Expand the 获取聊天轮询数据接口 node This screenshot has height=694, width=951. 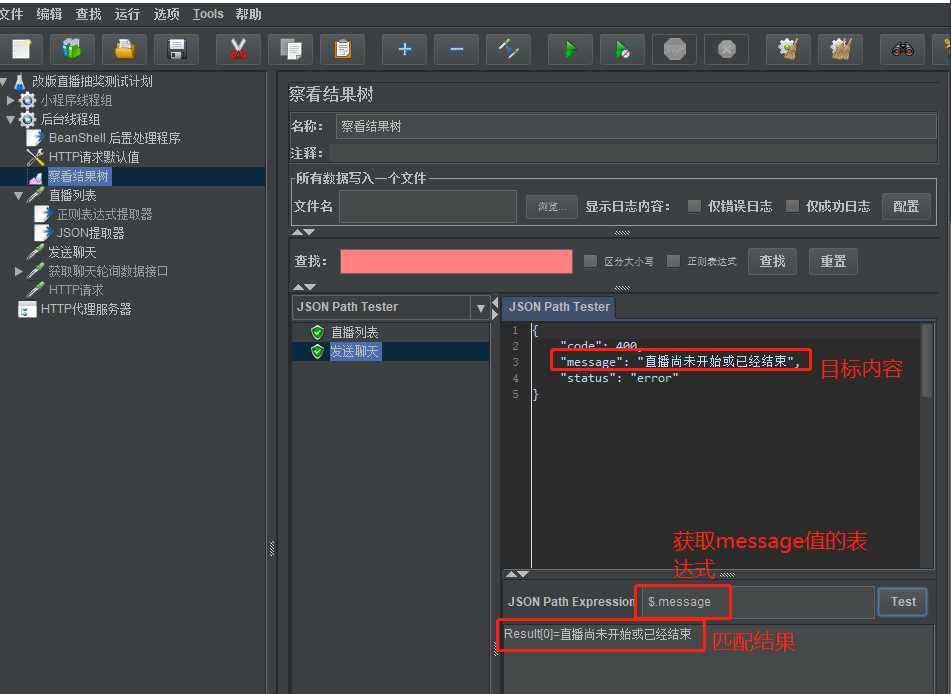point(19,271)
